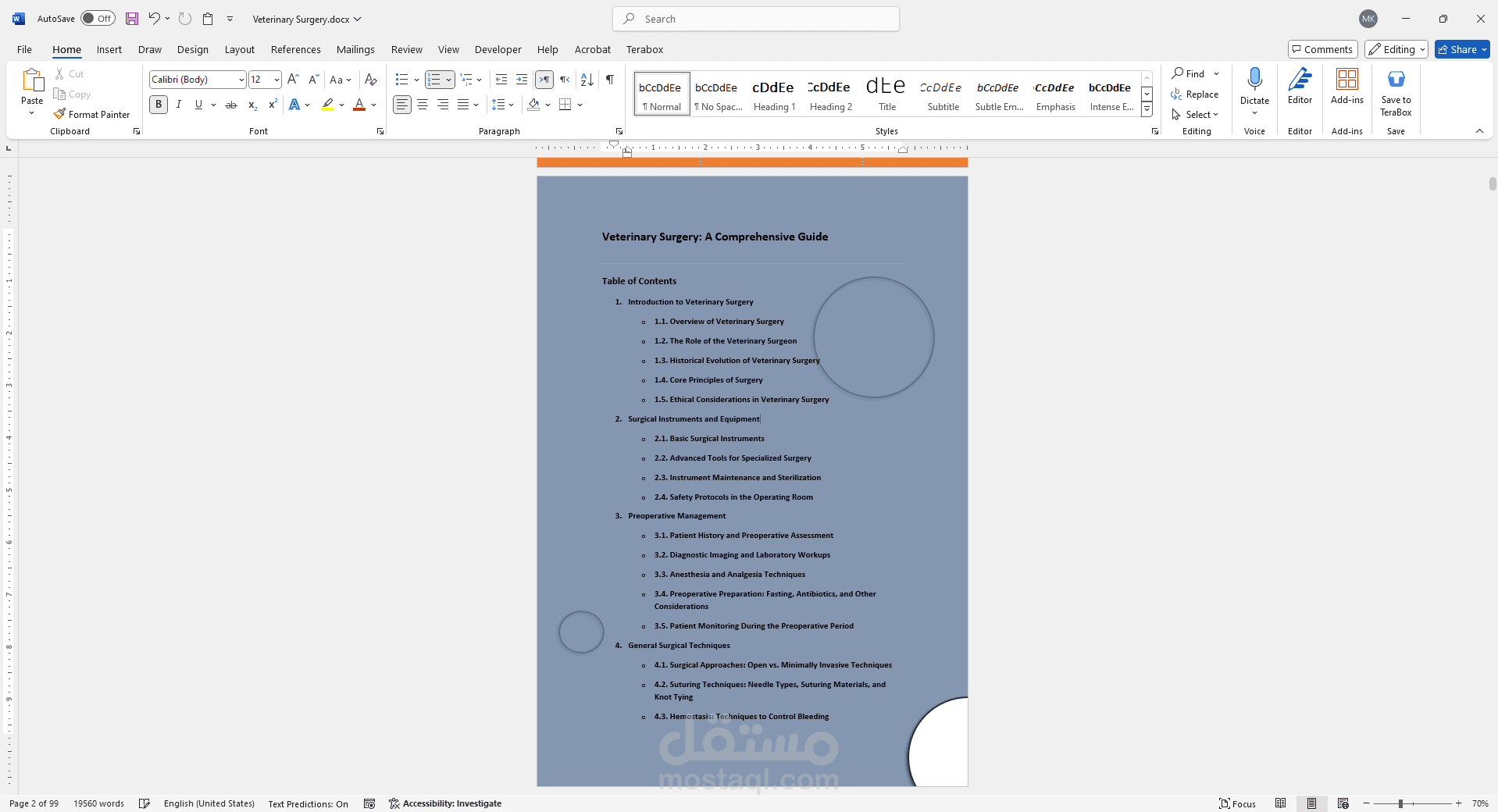
Task: Apply subscript formatting
Action: 252,105
